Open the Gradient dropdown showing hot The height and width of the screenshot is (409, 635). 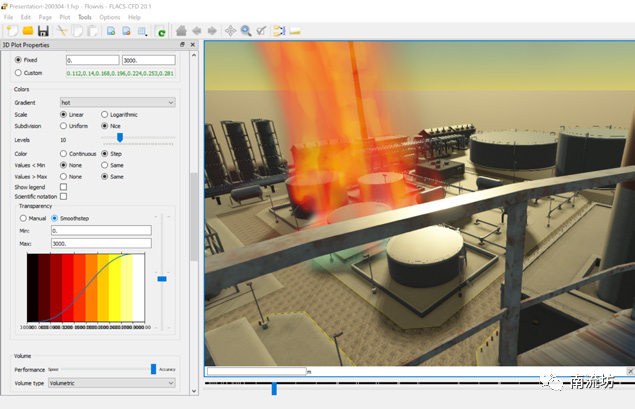[x=117, y=102]
